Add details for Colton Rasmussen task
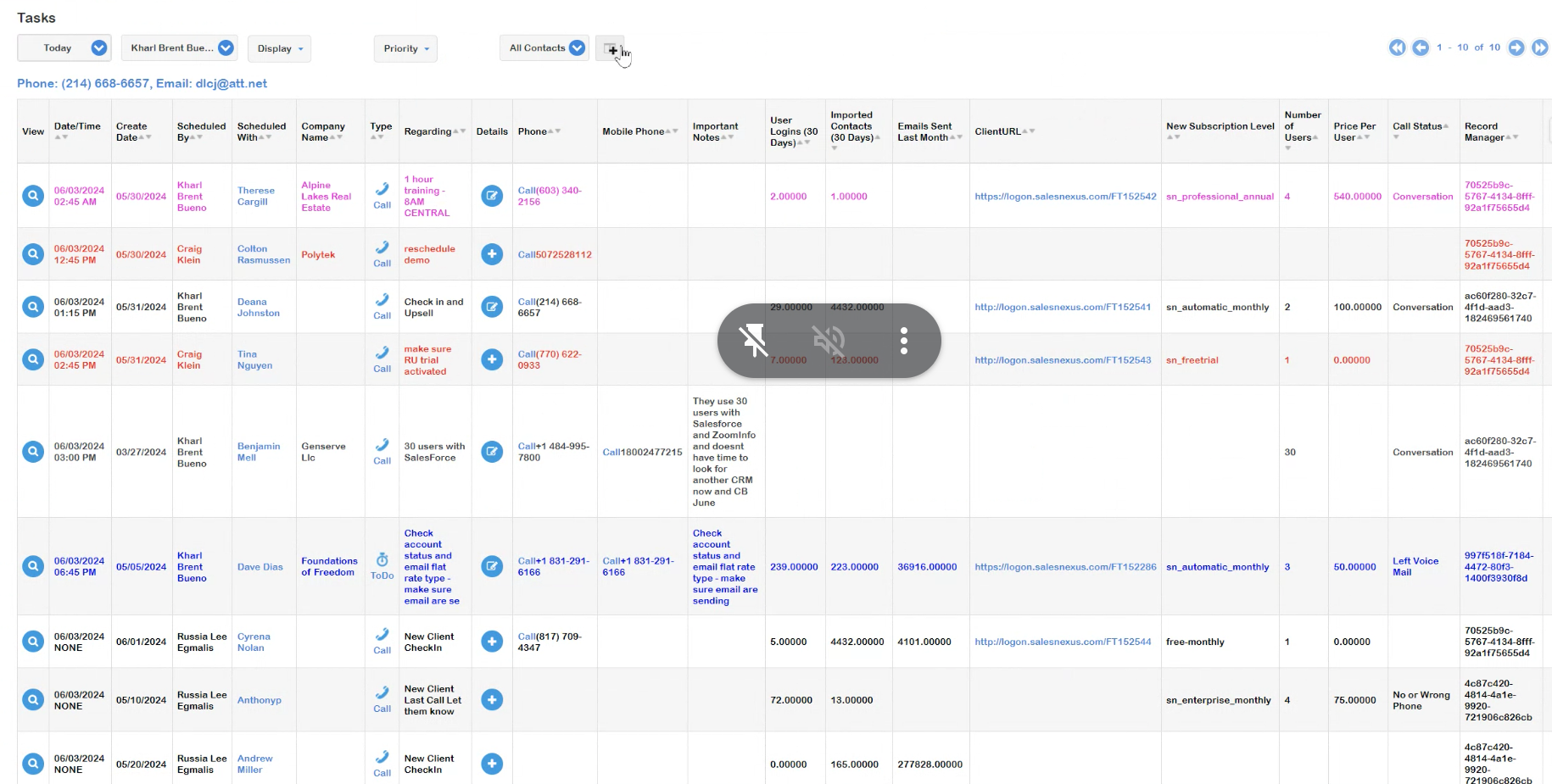The height and width of the screenshot is (784, 1552). [x=492, y=254]
